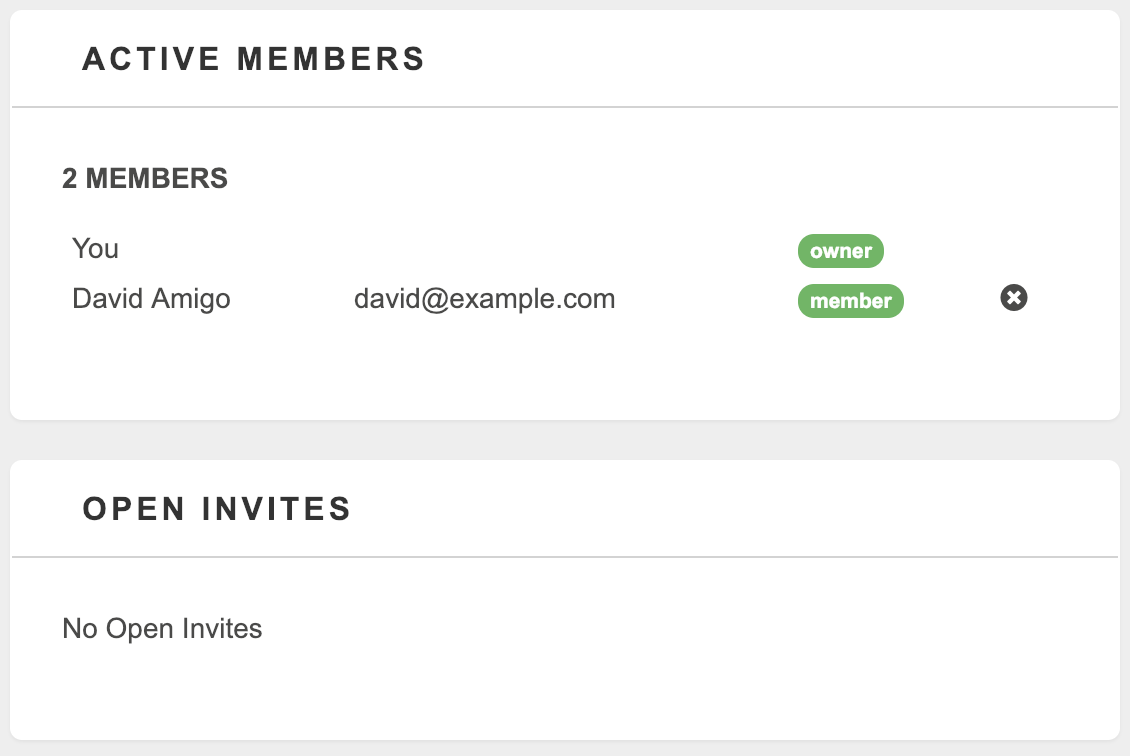Select the David Amigo name
Screen dimensions: 1130x756
tap(151, 298)
